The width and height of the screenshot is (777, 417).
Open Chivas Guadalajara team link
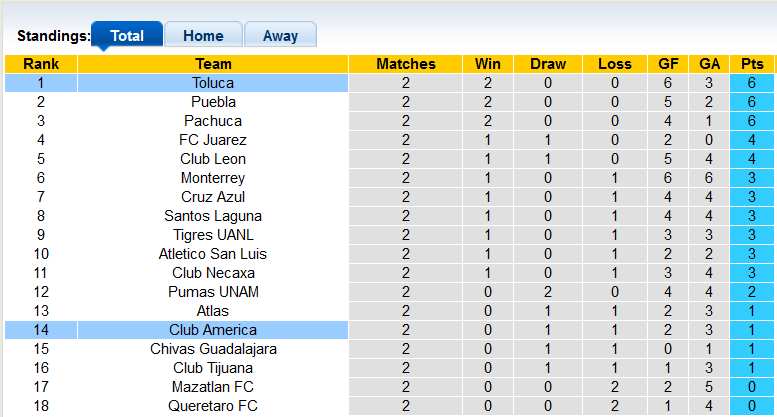pos(213,349)
